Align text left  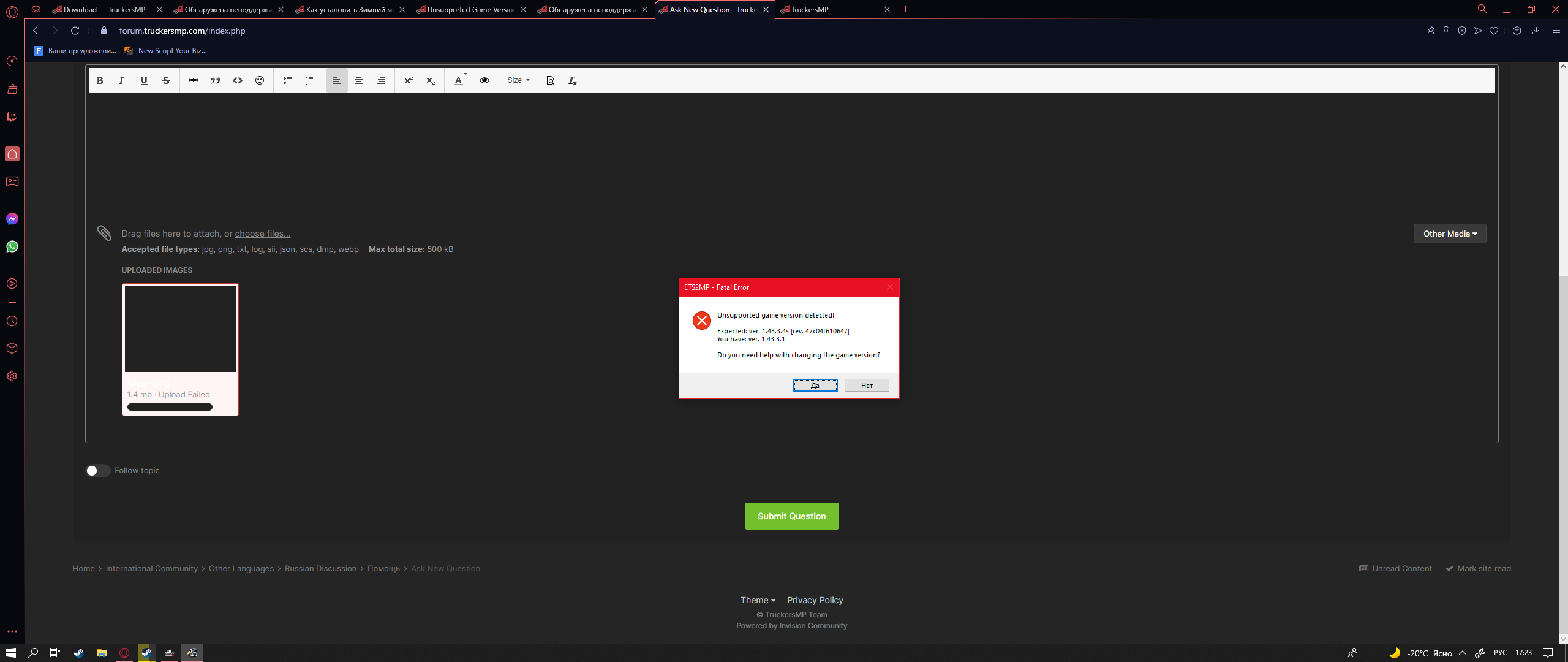point(336,80)
